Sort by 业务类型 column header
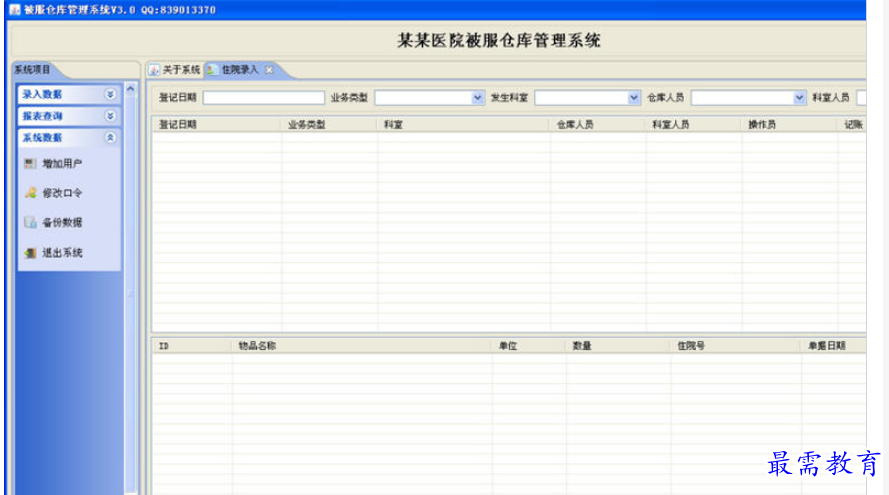This screenshot has height=495, width=889. click(329, 125)
